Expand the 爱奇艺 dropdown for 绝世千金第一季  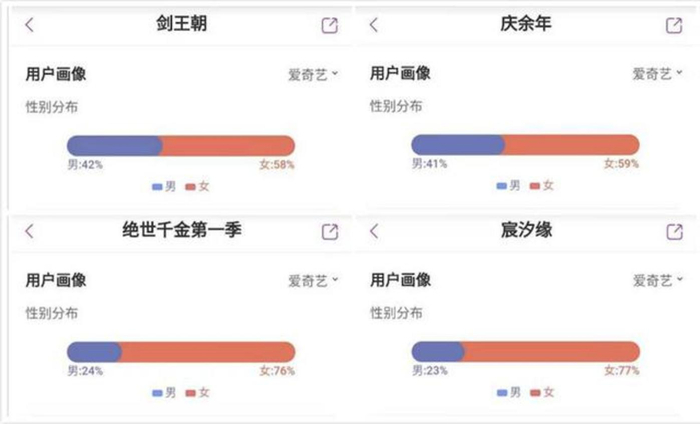point(314,281)
